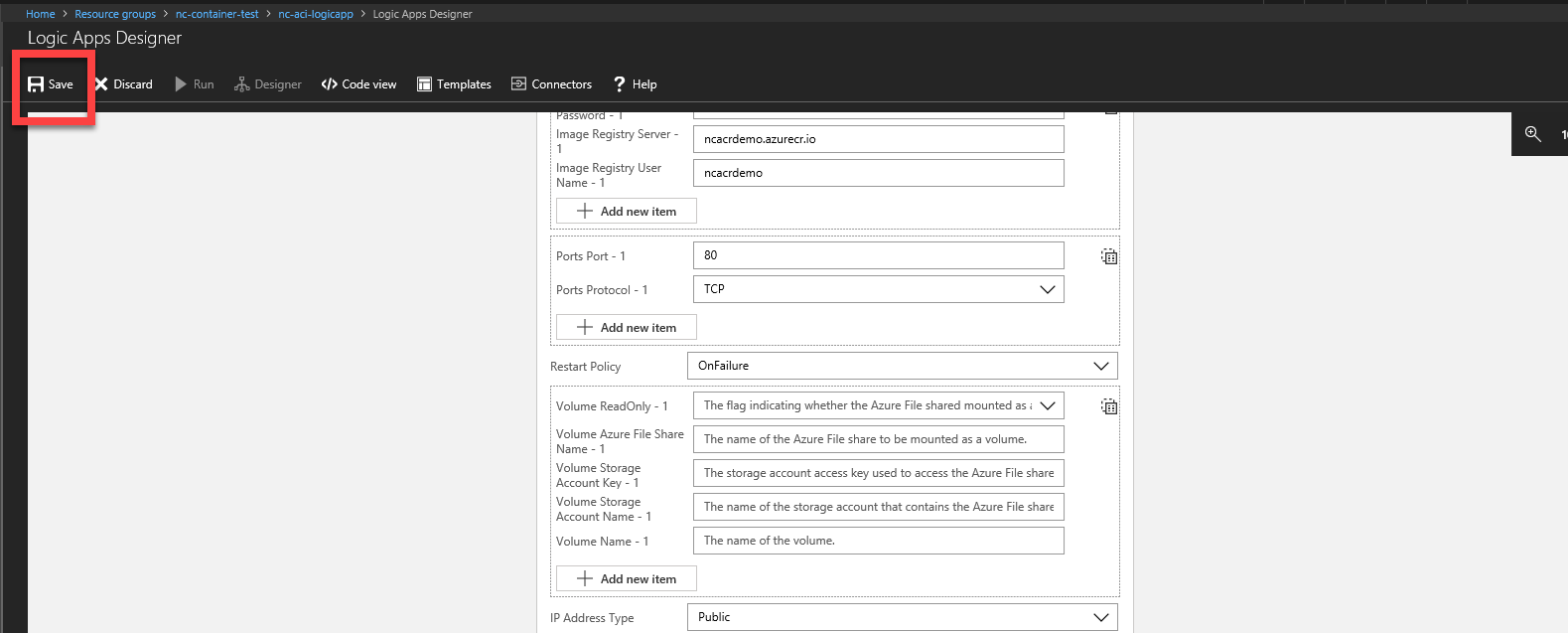Go to Home breadcrumb
This screenshot has height=633, width=1568.
(41, 14)
